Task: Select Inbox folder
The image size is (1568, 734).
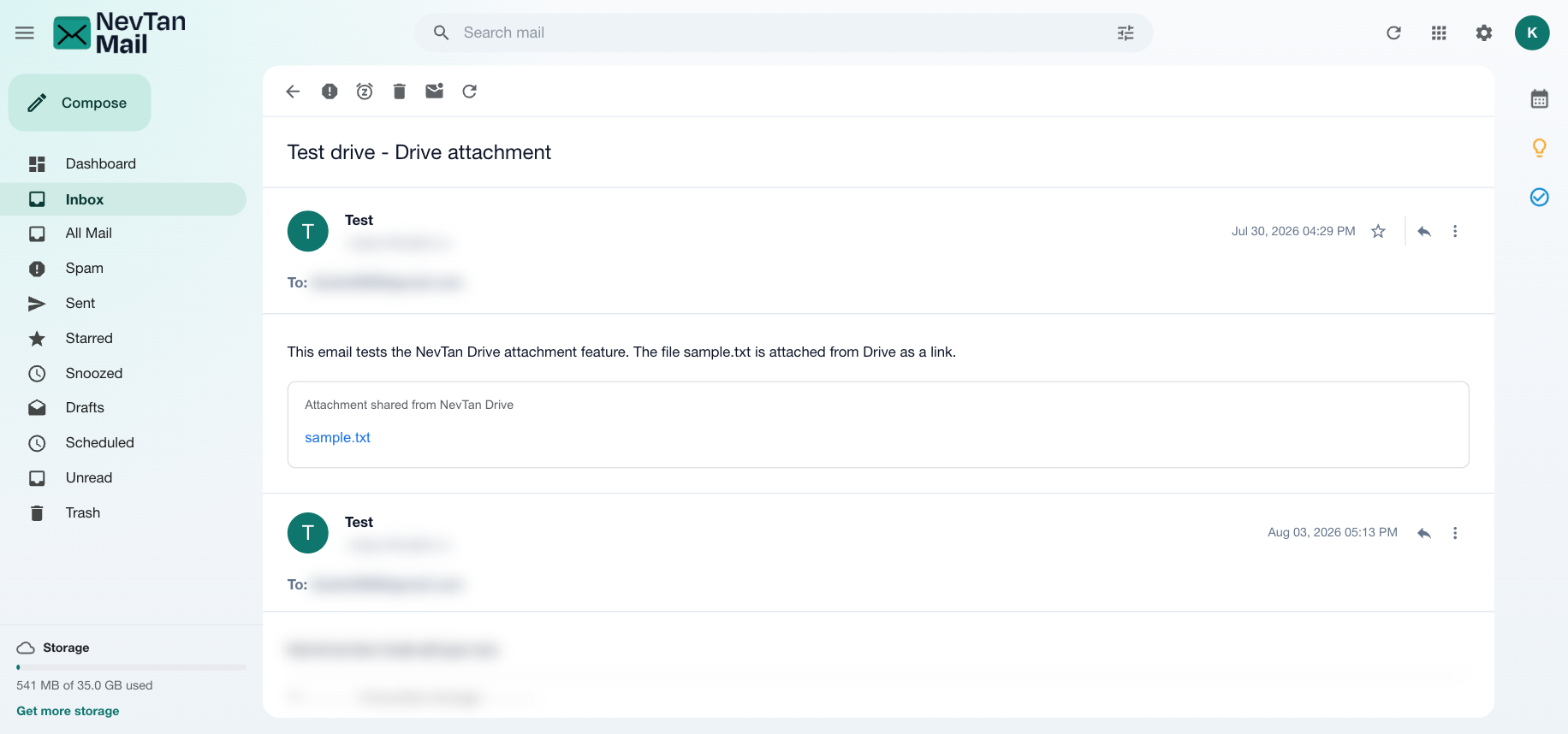Action: coord(123,199)
